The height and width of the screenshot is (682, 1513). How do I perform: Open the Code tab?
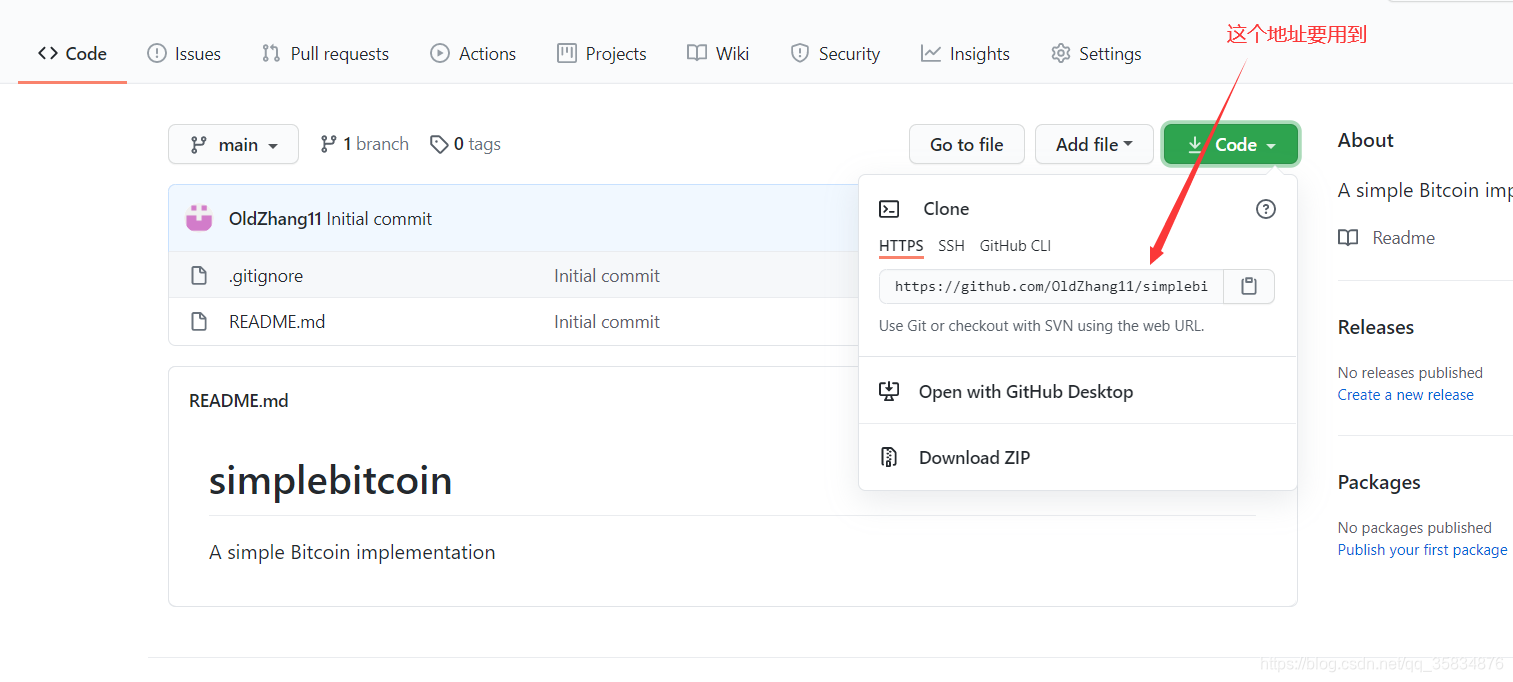(x=72, y=54)
